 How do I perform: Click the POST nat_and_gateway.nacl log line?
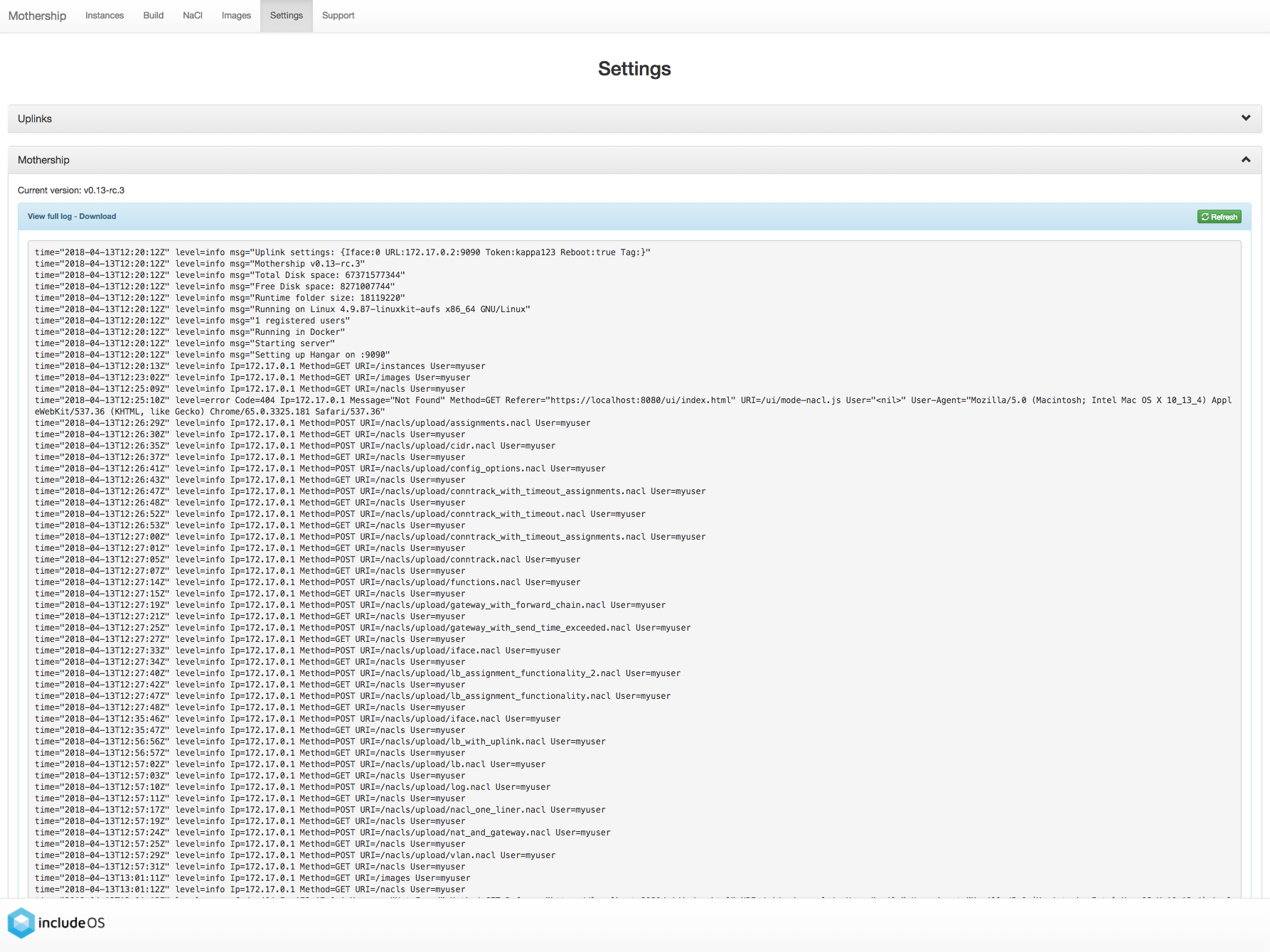[323, 833]
